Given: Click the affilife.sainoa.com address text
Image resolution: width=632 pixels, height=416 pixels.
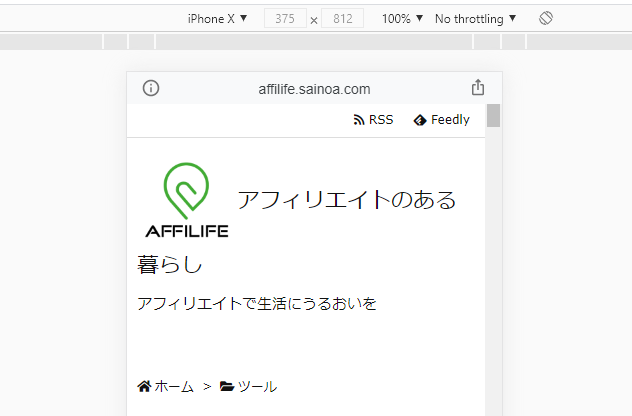Looking at the screenshot, I should click(x=314, y=89).
